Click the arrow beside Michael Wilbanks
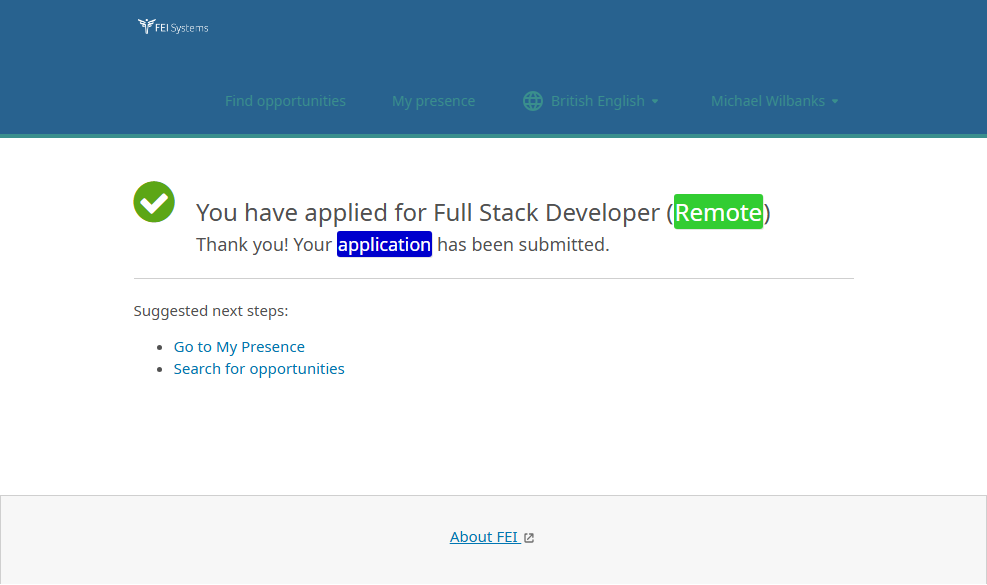The width and height of the screenshot is (987, 585). click(x=835, y=102)
